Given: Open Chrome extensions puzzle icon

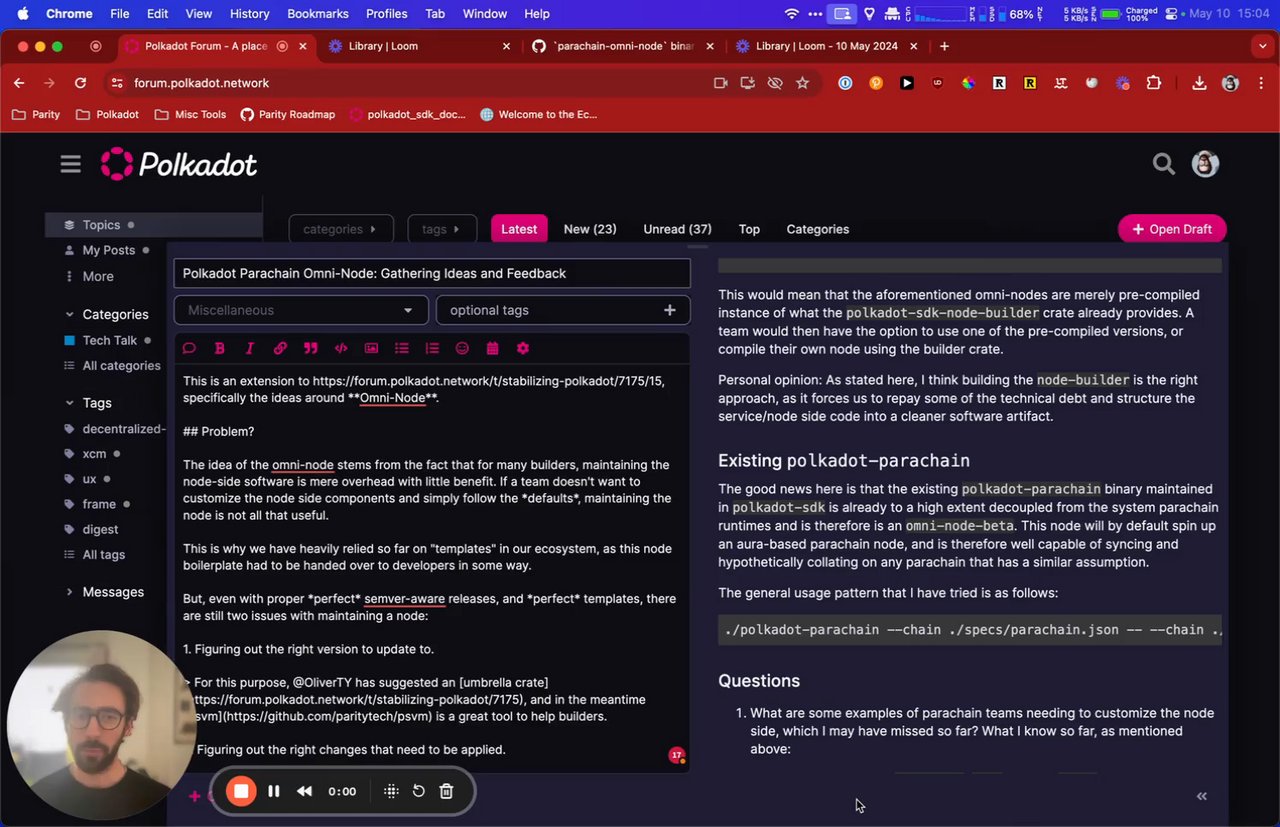Looking at the screenshot, I should tap(1154, 83).
